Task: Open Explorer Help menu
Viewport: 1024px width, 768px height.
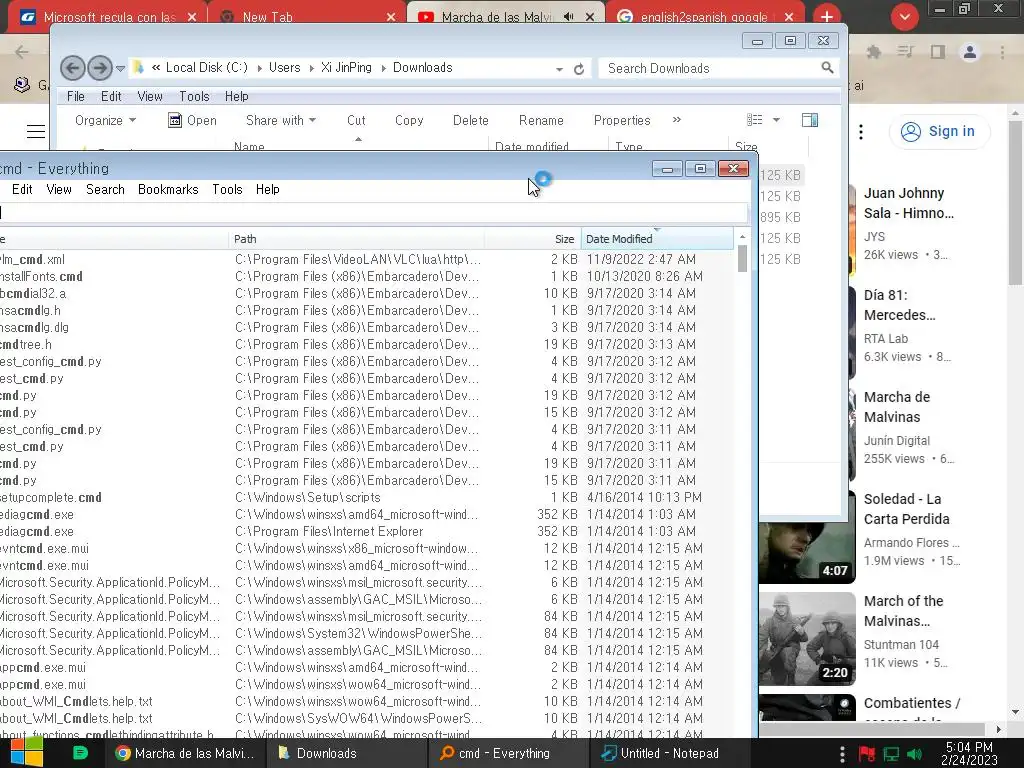Action: point(236,96)
